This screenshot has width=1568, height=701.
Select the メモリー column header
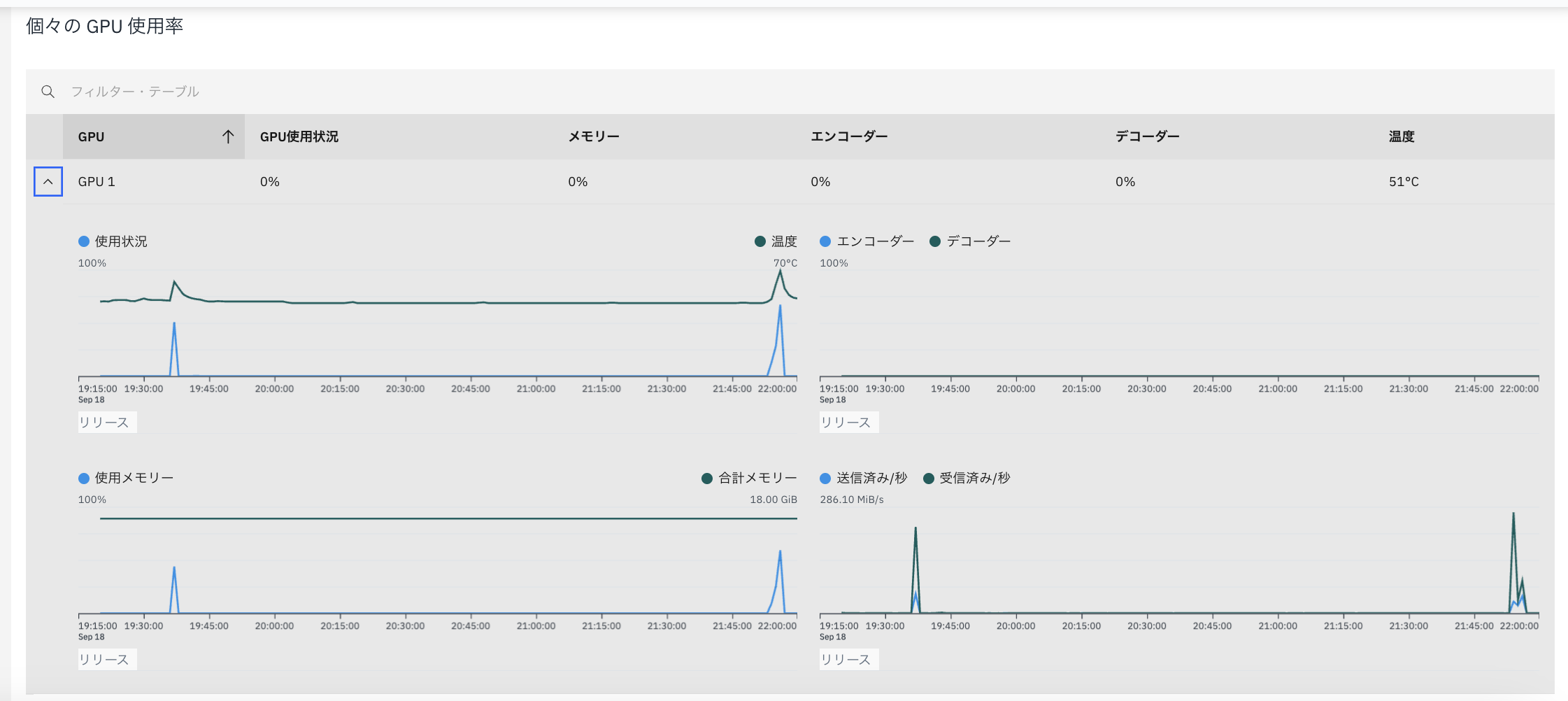(x=592, y=136)
